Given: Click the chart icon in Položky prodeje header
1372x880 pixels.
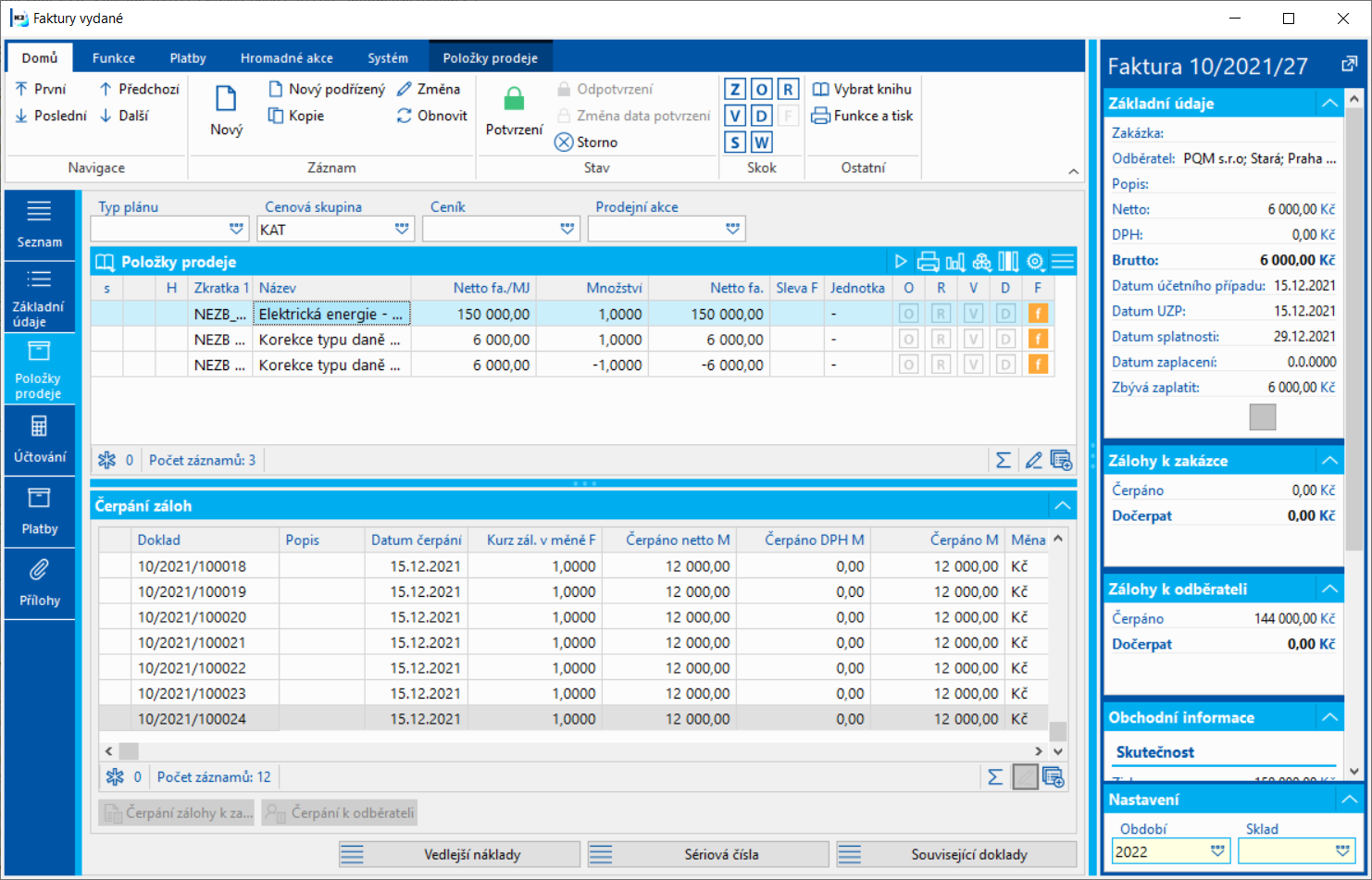Looking at the screenshot, I should (955, 262).
